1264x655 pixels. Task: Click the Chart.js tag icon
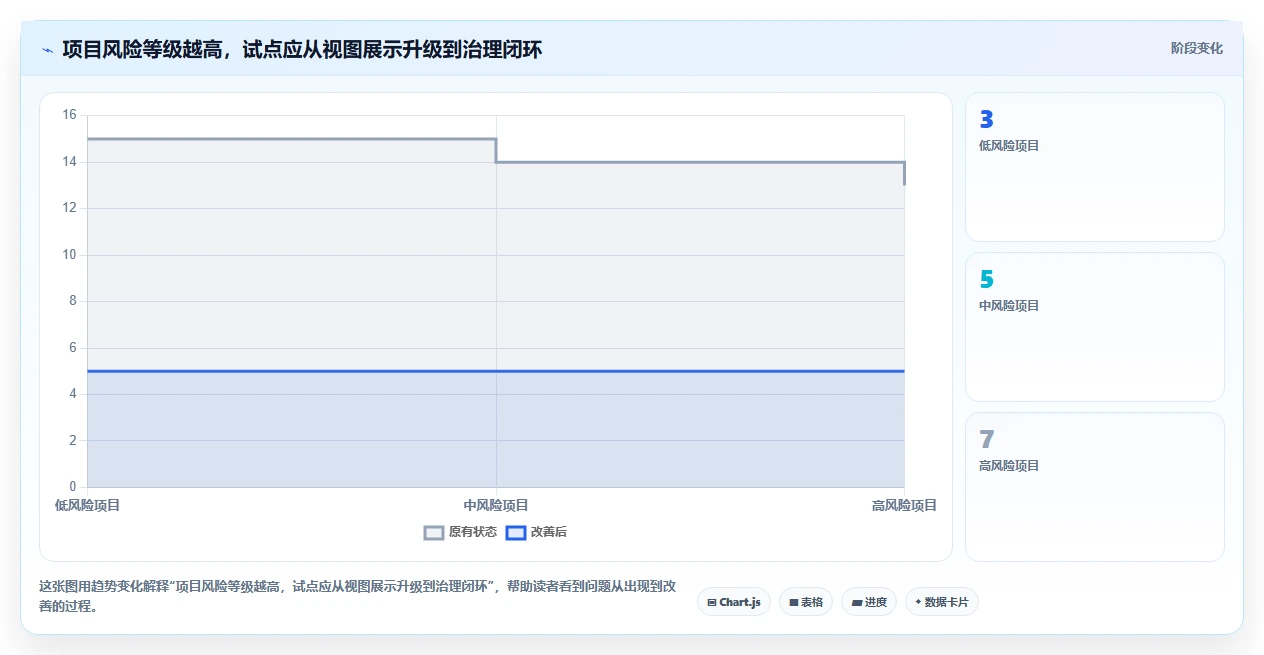click(x=712, y=602)
